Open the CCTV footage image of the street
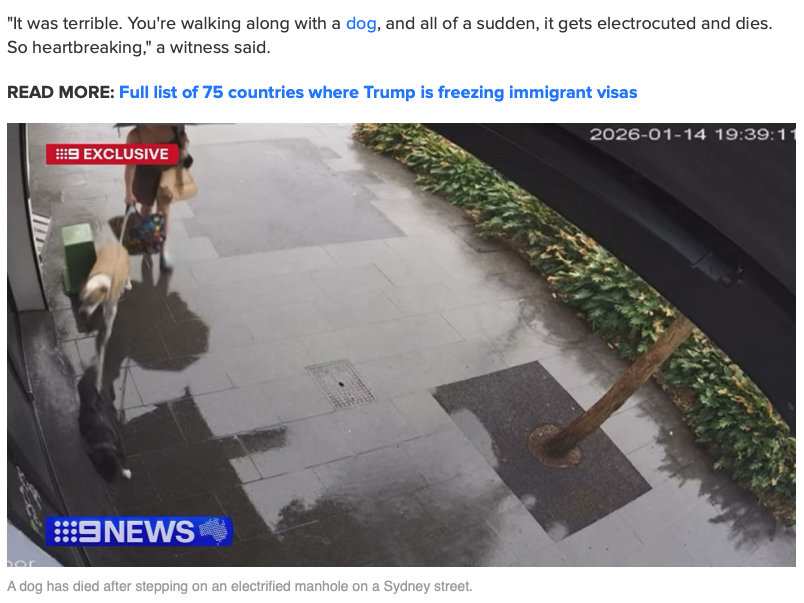 401,345
